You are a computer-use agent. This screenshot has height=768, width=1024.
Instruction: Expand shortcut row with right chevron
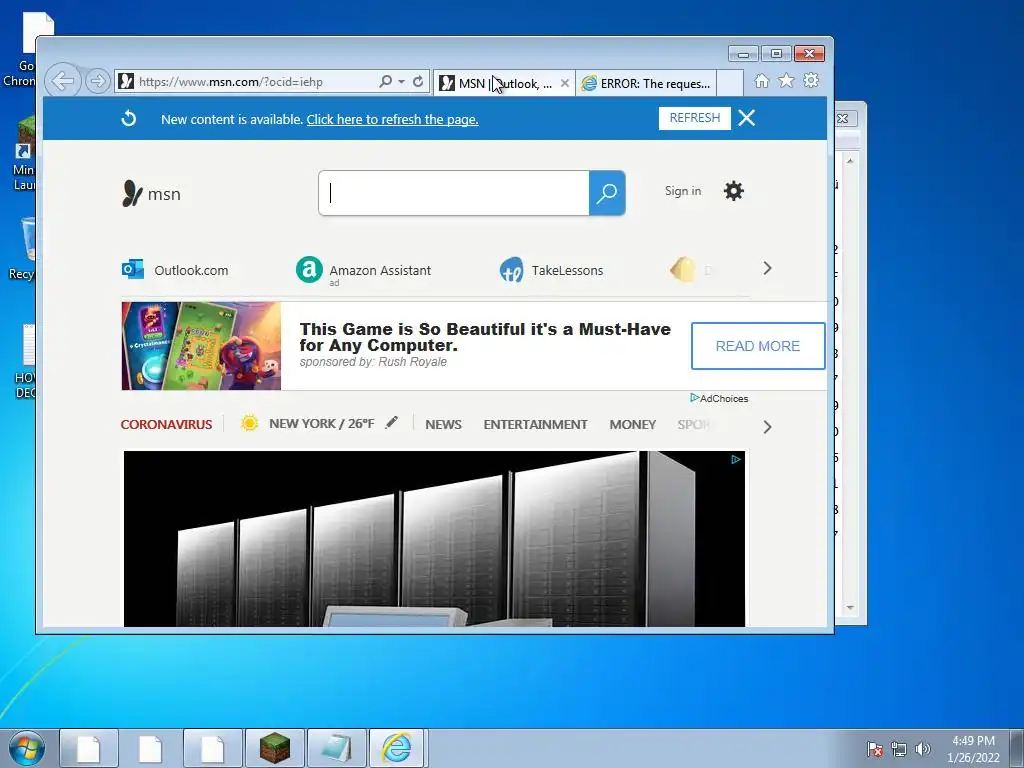point(767,268)
